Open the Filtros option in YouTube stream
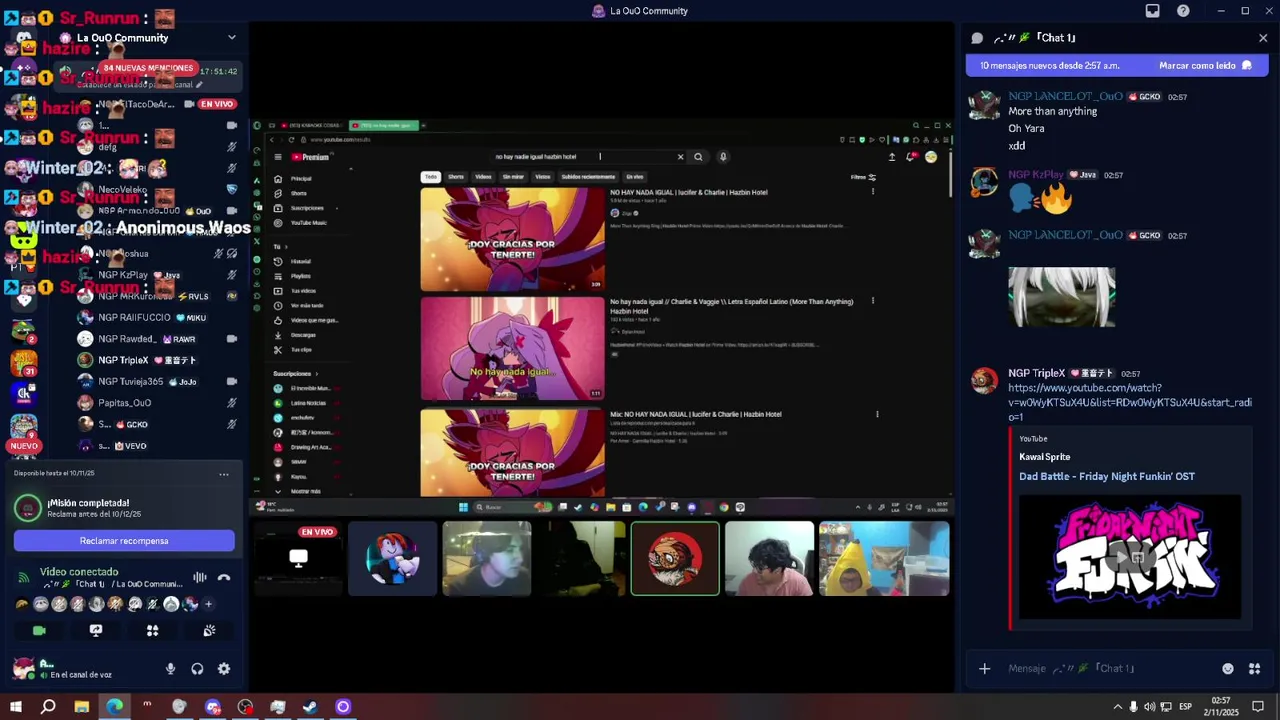Viewport: 1280px width, 720px height. click(x=863, y=177)
